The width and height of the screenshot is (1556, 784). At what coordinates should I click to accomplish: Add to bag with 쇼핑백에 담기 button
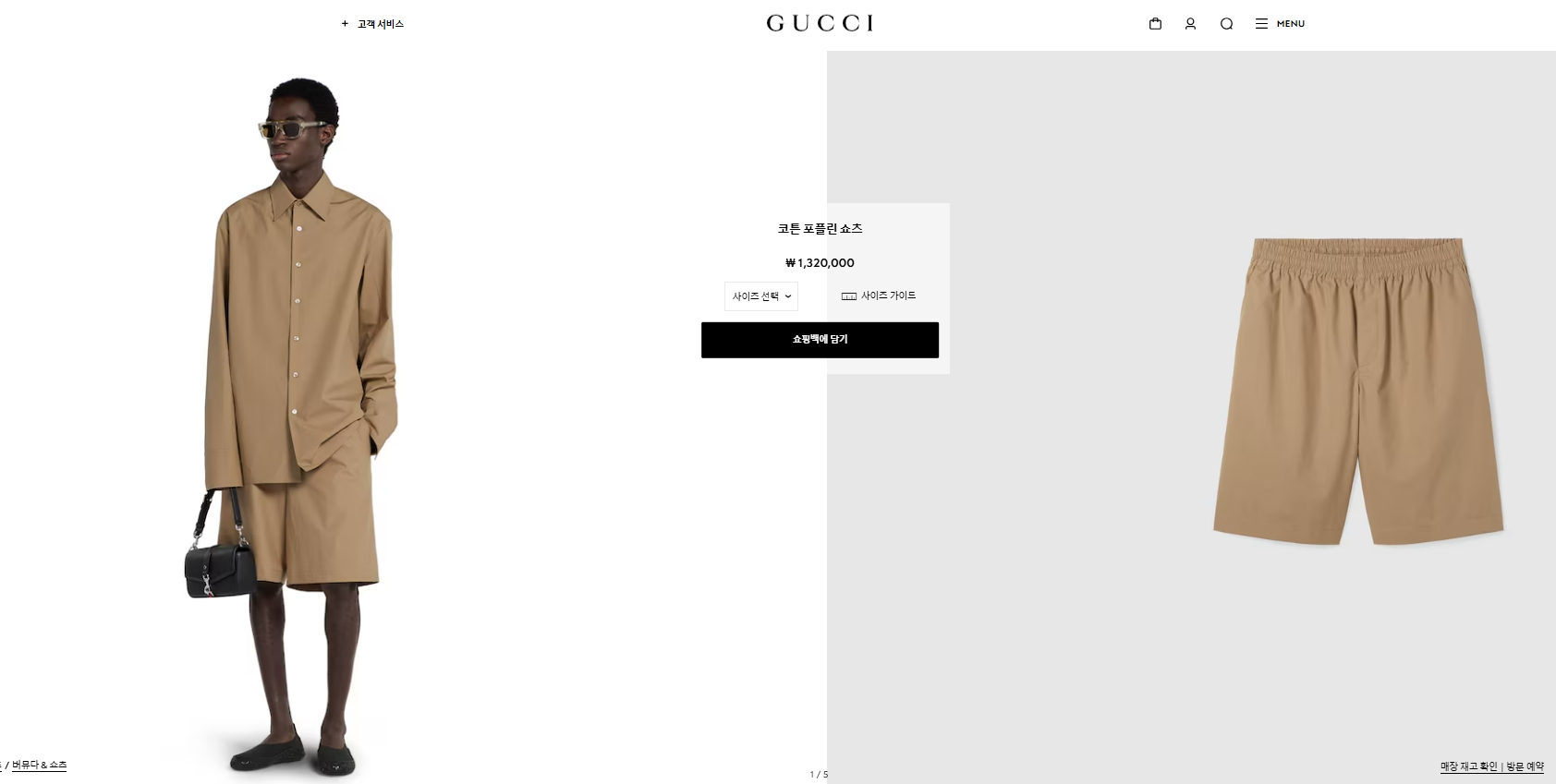(x=820, y=340)
